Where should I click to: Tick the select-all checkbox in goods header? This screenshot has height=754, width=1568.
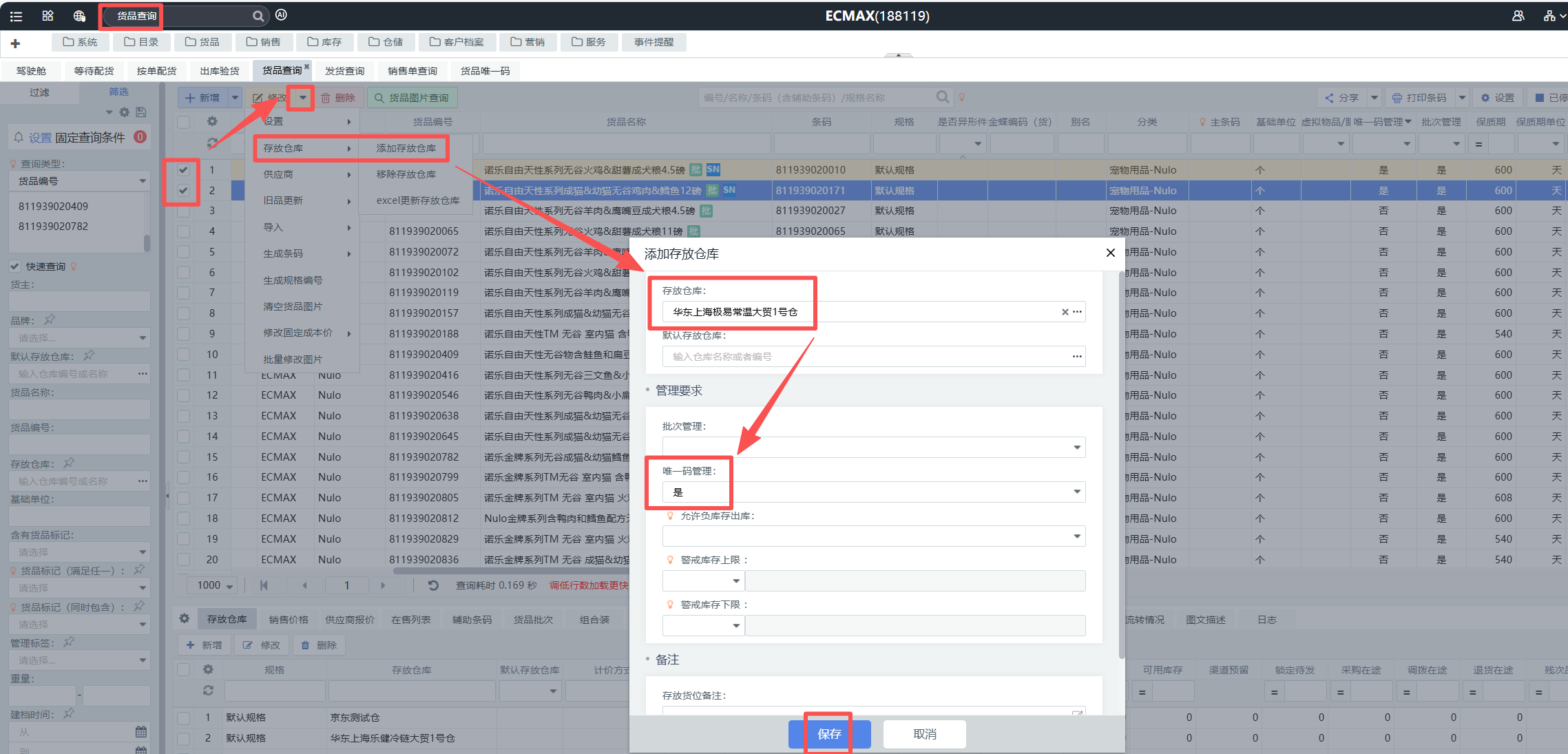183,122
